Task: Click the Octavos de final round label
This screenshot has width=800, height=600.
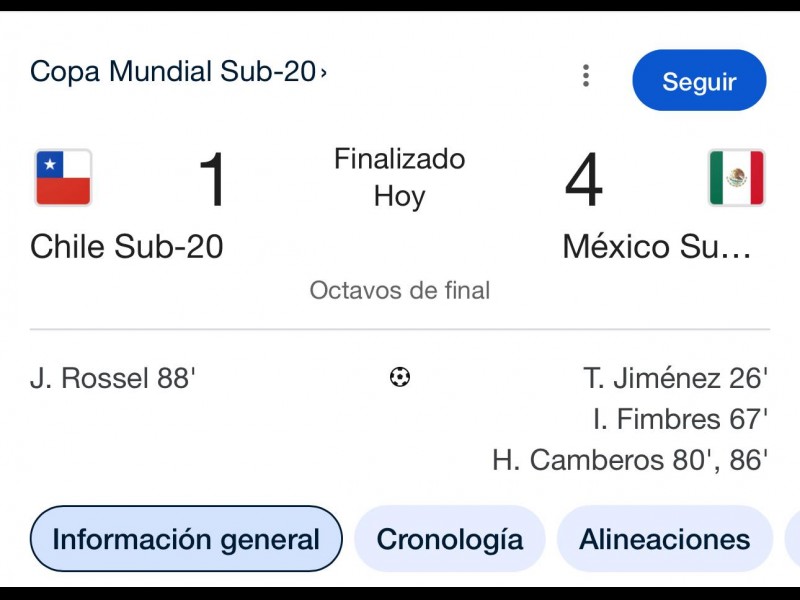Action: pos(400,291)
